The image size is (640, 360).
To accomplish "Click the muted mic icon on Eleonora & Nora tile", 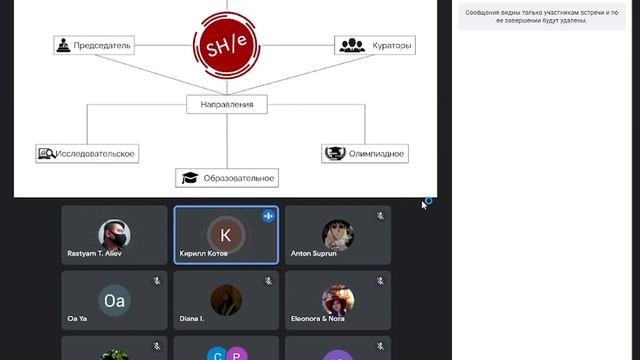I will pos(380,281).
